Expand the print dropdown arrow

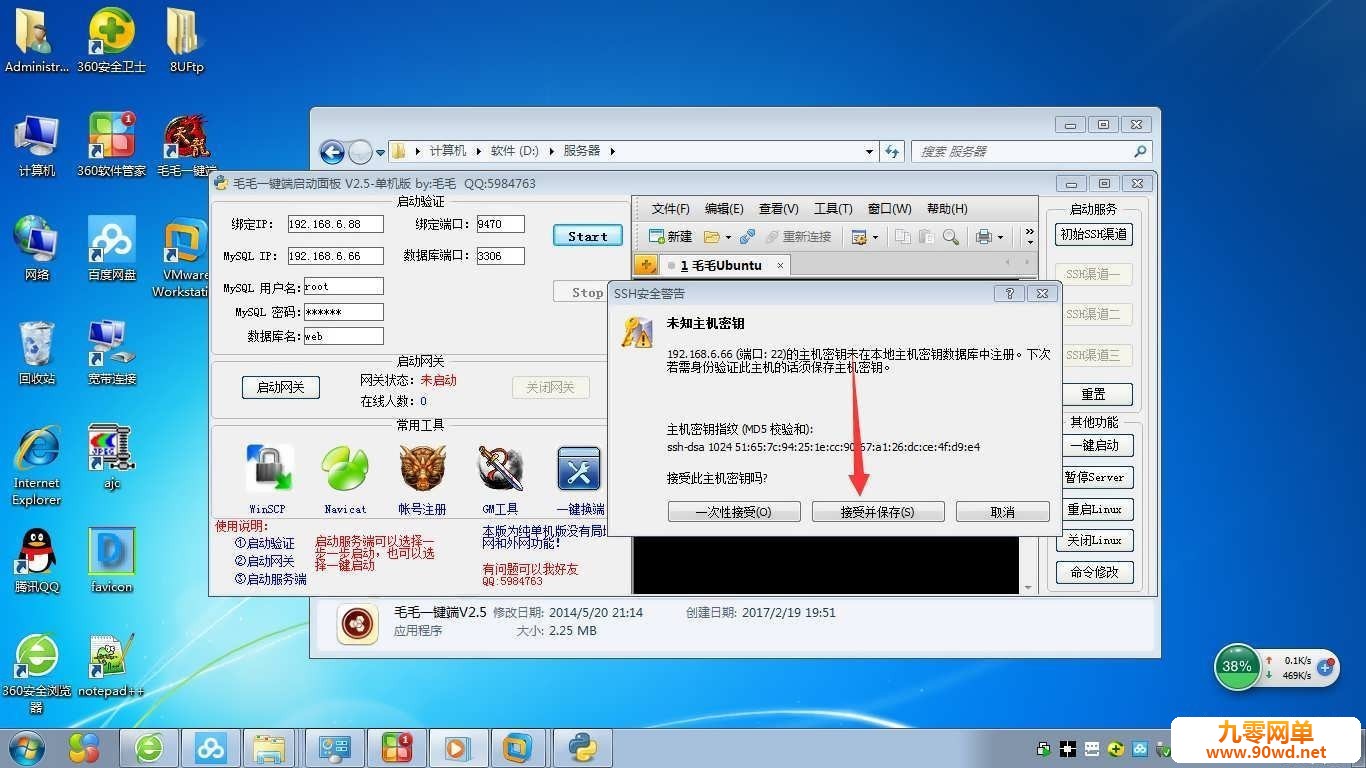pyautogui.click(x=1000, y=238)
